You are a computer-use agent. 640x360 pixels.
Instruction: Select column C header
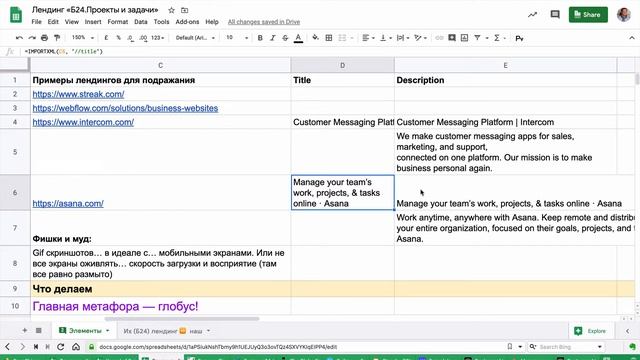coord(160,65)
